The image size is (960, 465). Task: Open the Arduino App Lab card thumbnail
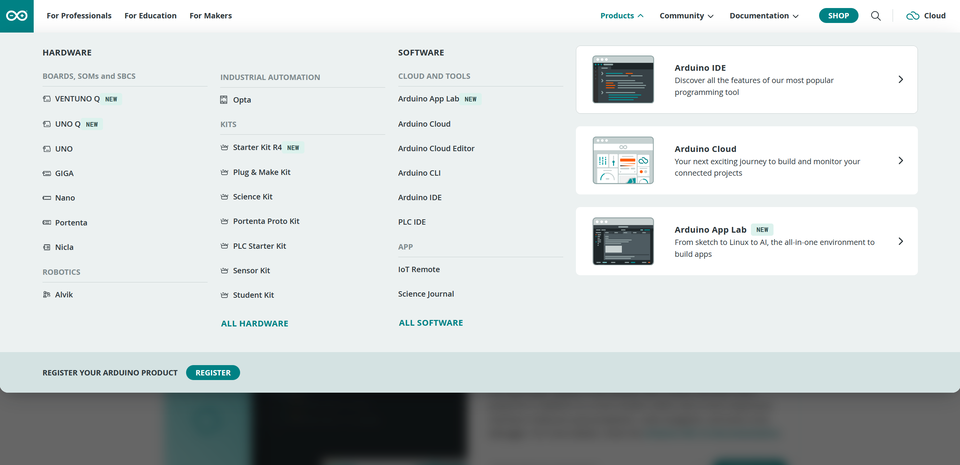(x=623, y=241)
